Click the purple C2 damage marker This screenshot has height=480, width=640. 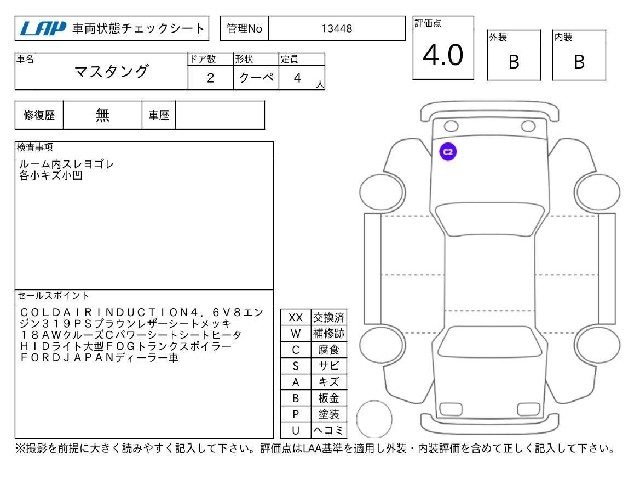[x=448, y=151]
